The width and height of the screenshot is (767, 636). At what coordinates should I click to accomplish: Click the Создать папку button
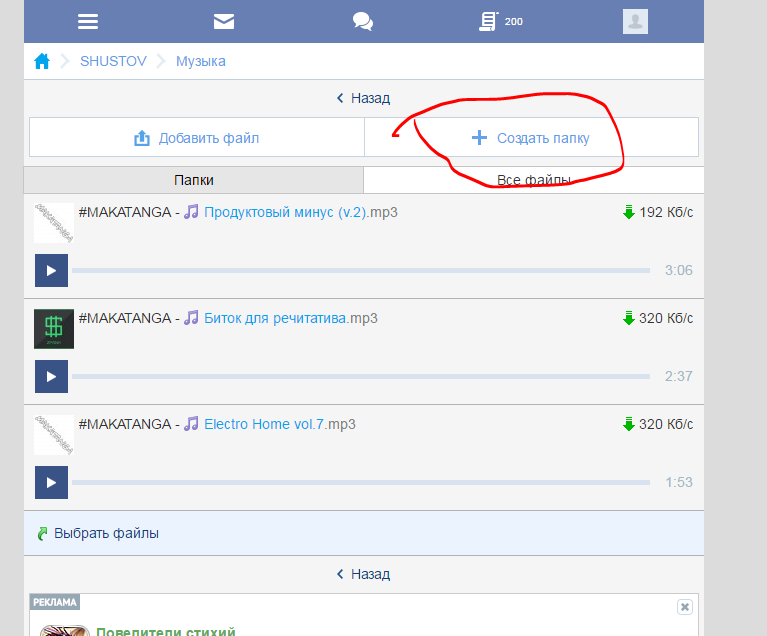(531, 138)
